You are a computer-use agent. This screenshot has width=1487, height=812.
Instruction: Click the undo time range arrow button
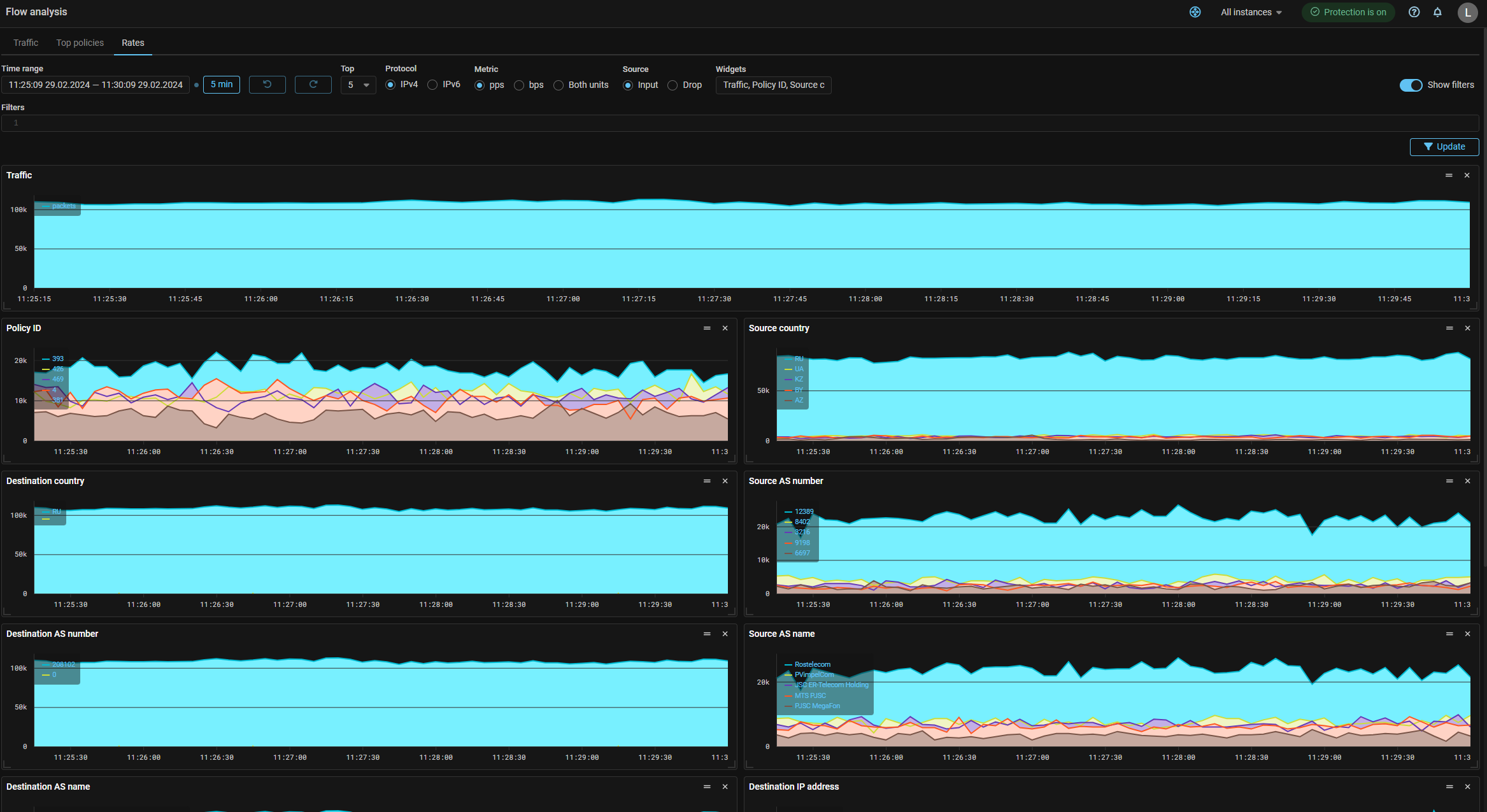(267, 85)
